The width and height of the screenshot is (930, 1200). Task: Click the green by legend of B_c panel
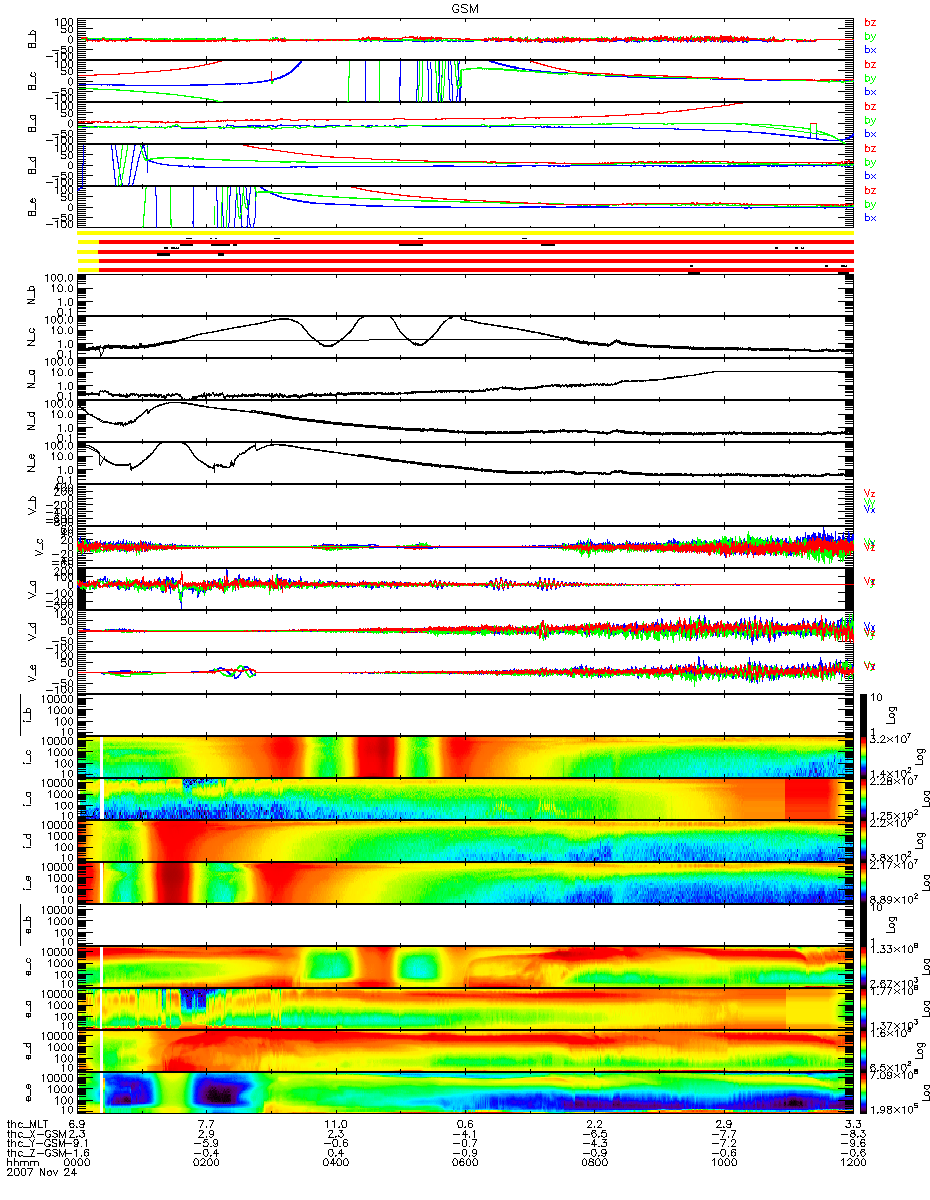870,78
